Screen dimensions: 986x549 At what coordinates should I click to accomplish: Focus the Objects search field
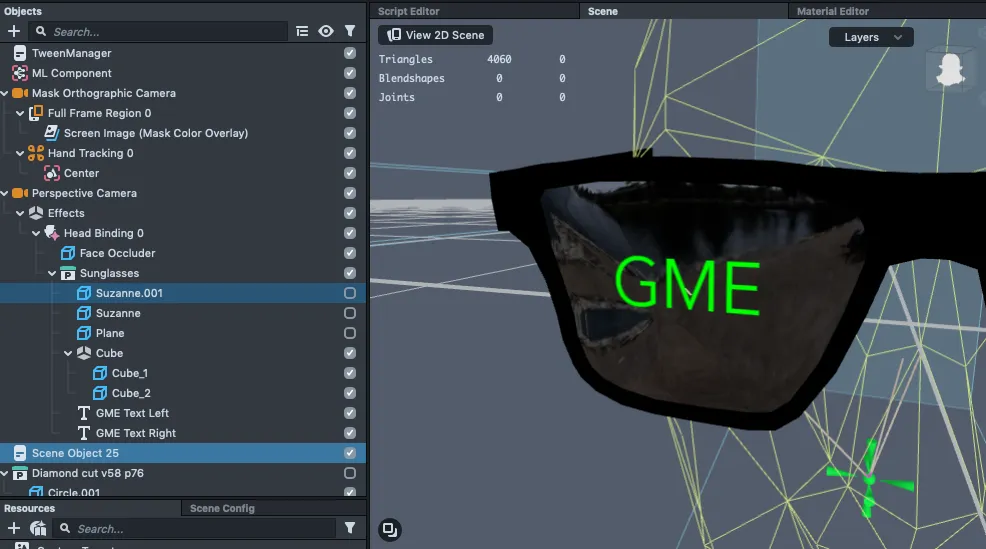(160, 31)
